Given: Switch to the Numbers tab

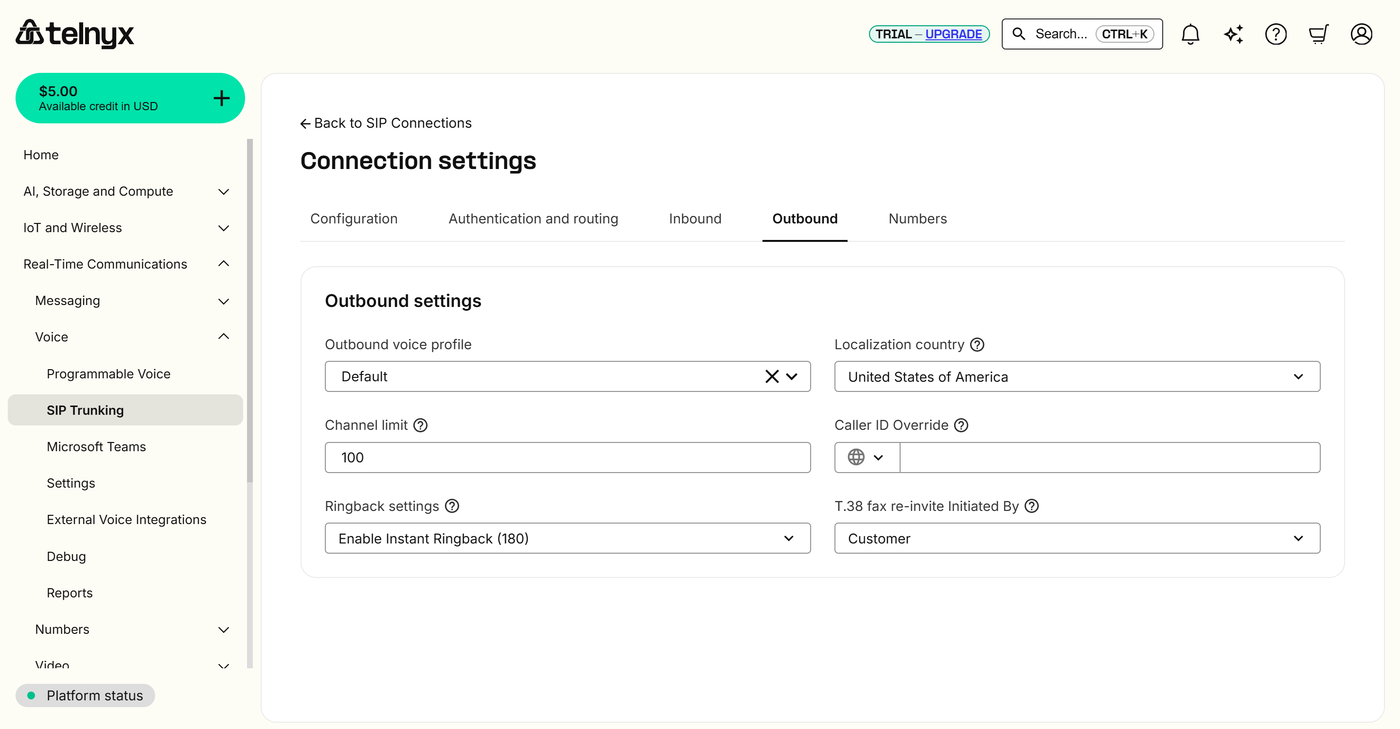Looking at the screenshot, I should [917, 219].
